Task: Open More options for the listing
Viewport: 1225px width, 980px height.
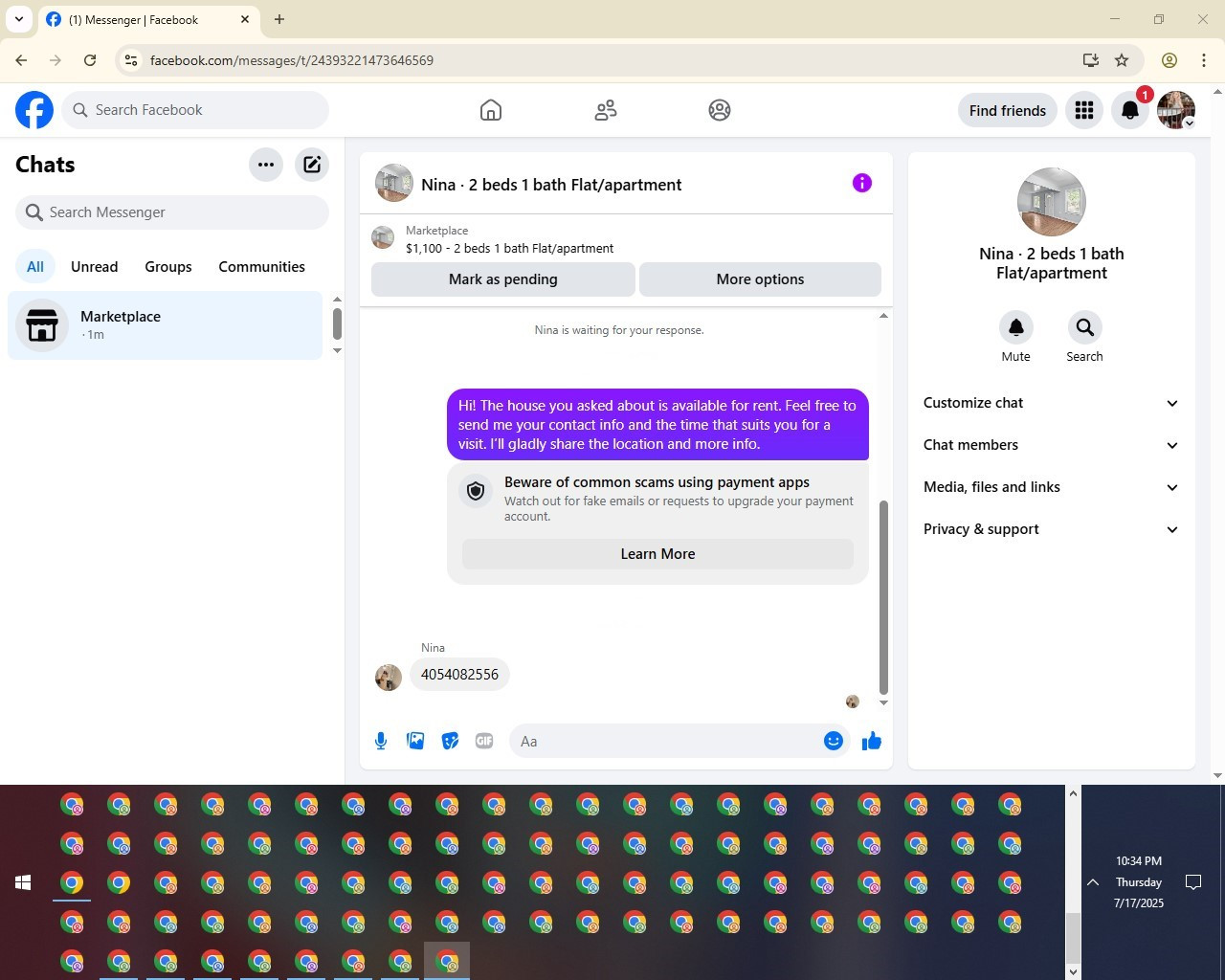Action: pyautogui.click(x=760, y=279)
